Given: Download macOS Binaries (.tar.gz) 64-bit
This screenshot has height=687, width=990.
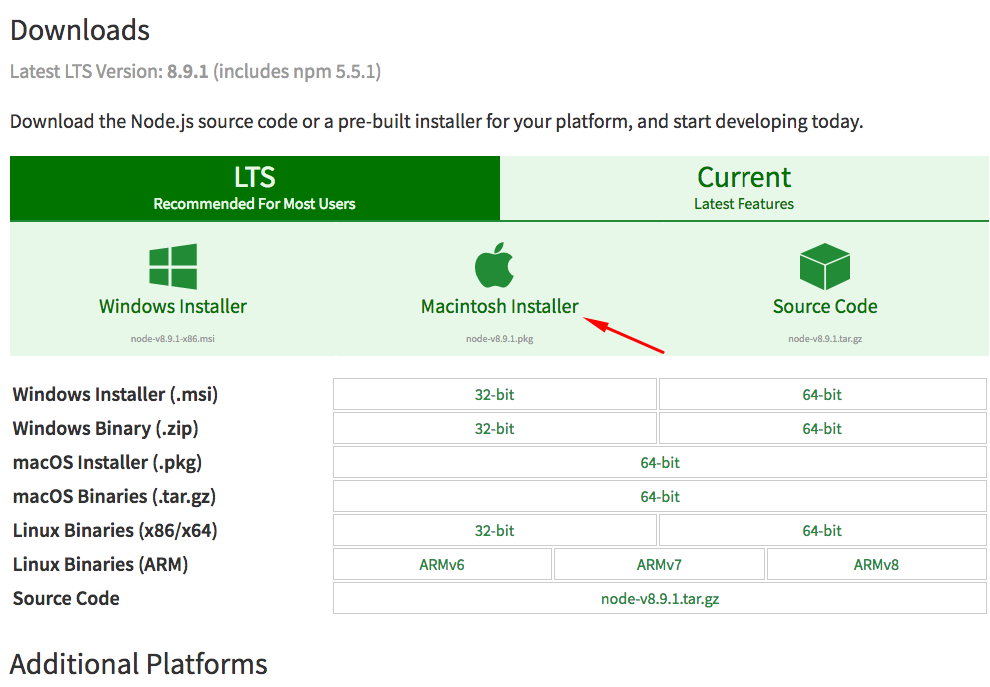Looking at the screenshot, I should (x=660, y=497).
